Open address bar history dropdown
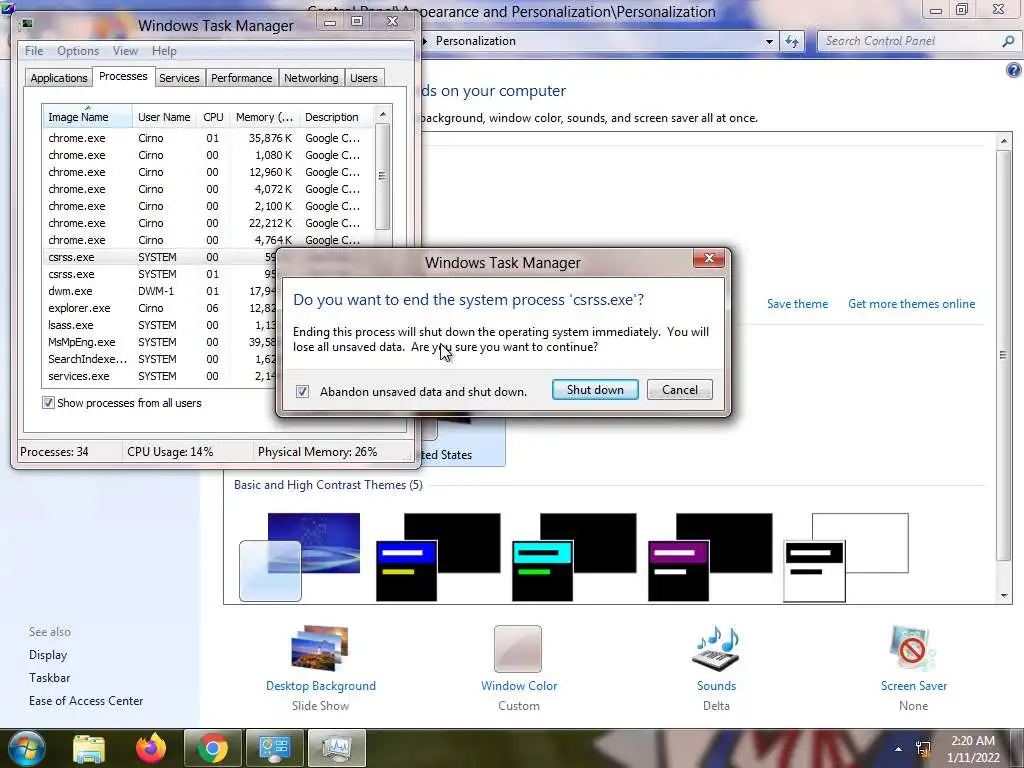The image size is (1024, 768). click(x=769, y=41)
